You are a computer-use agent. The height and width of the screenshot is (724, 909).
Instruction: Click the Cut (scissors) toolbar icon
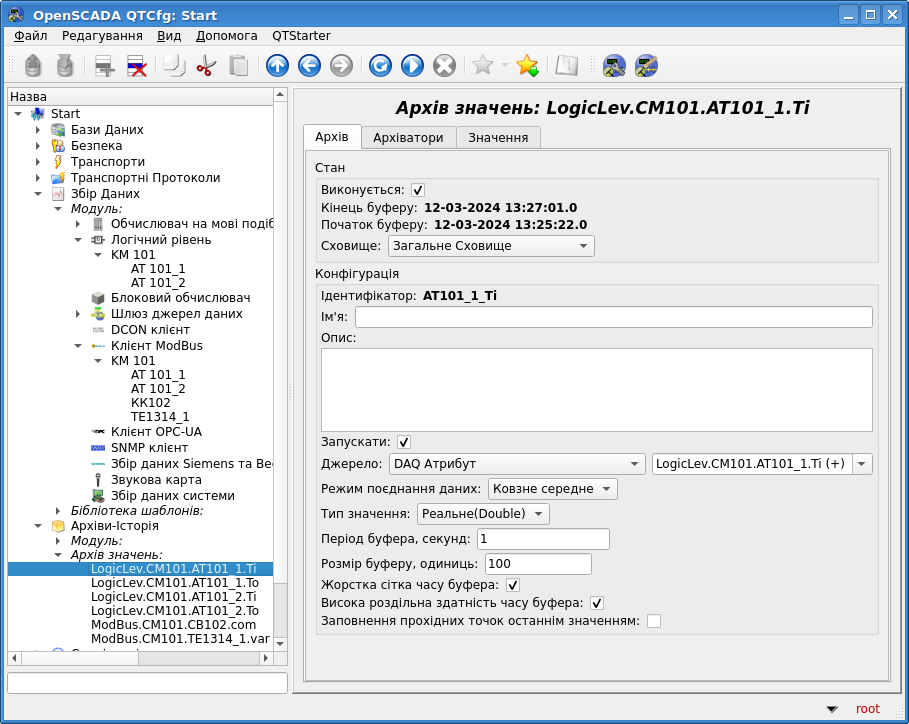206,66
